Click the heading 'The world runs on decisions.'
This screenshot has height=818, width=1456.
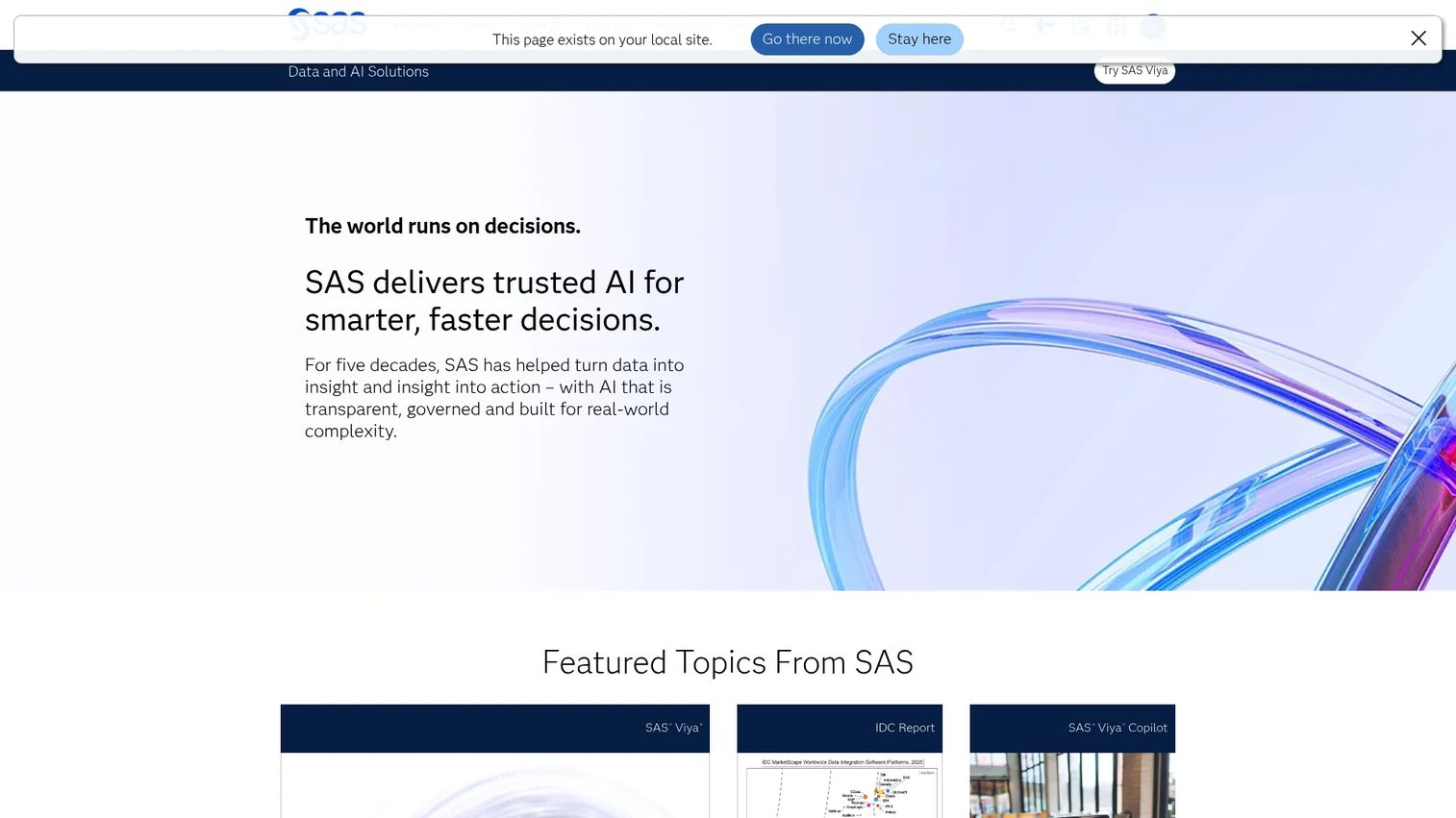[x=442, y=226]
